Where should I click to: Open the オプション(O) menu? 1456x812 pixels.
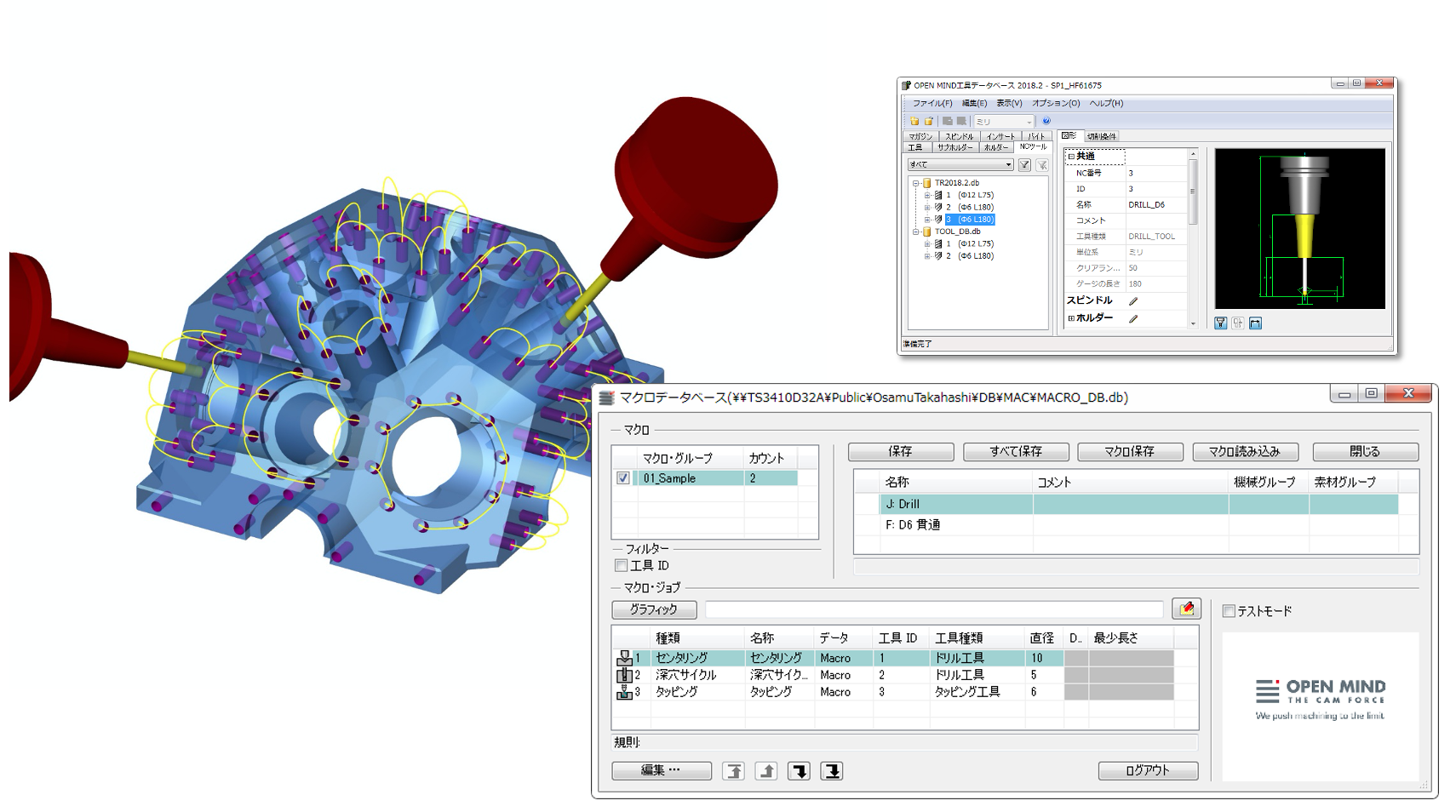1056,103
